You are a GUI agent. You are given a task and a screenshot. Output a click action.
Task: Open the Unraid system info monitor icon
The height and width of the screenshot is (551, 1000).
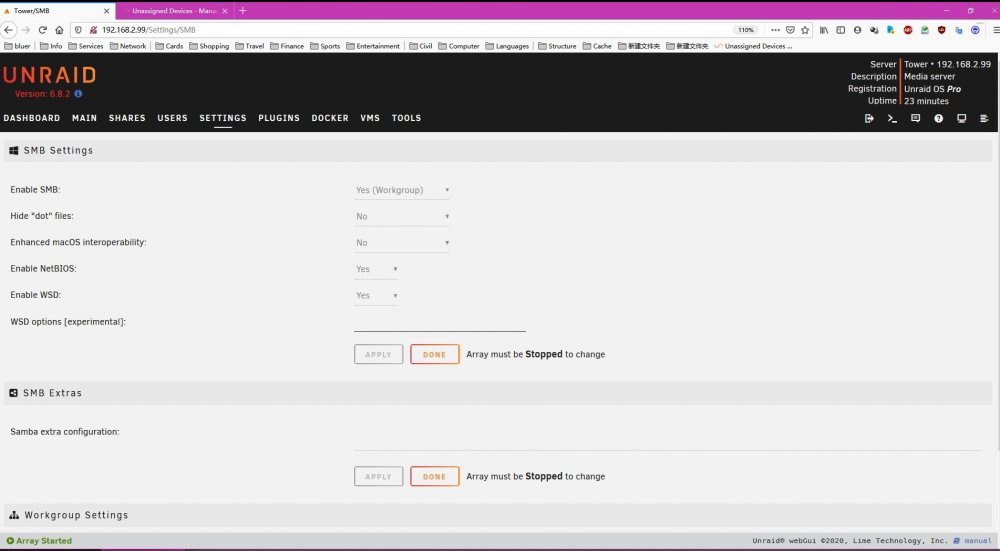[961, 119]
